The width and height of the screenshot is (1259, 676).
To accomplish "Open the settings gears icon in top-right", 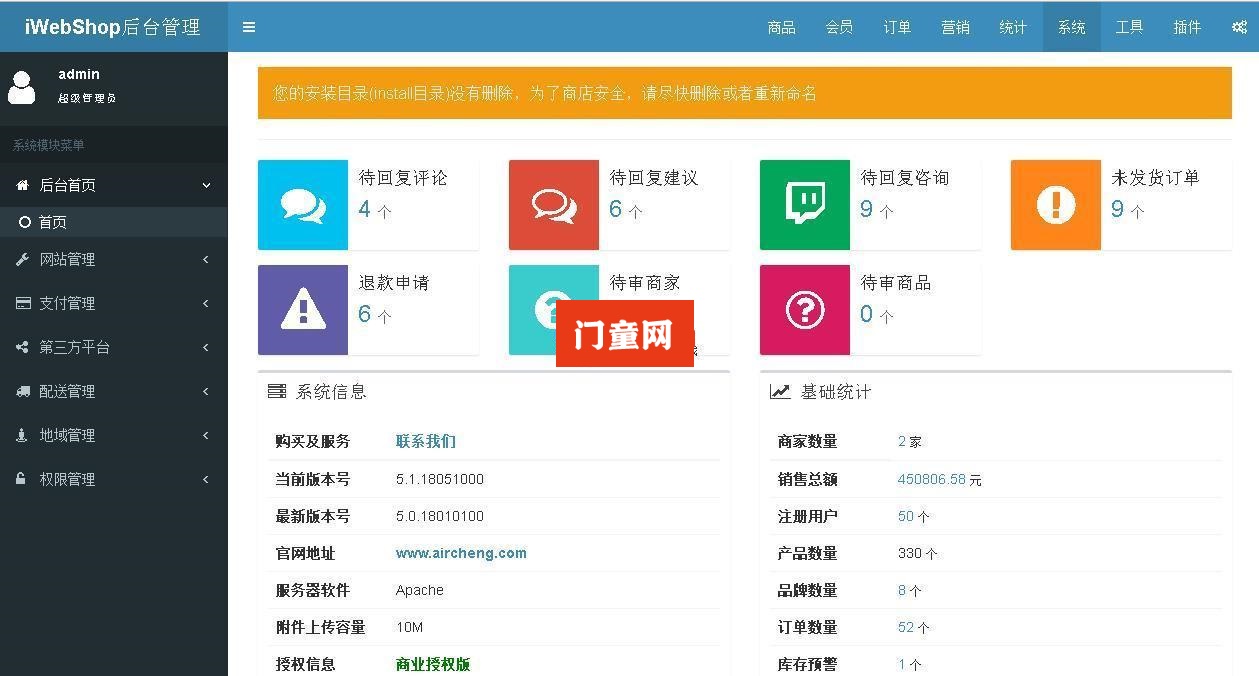I will coord(1239,27).
